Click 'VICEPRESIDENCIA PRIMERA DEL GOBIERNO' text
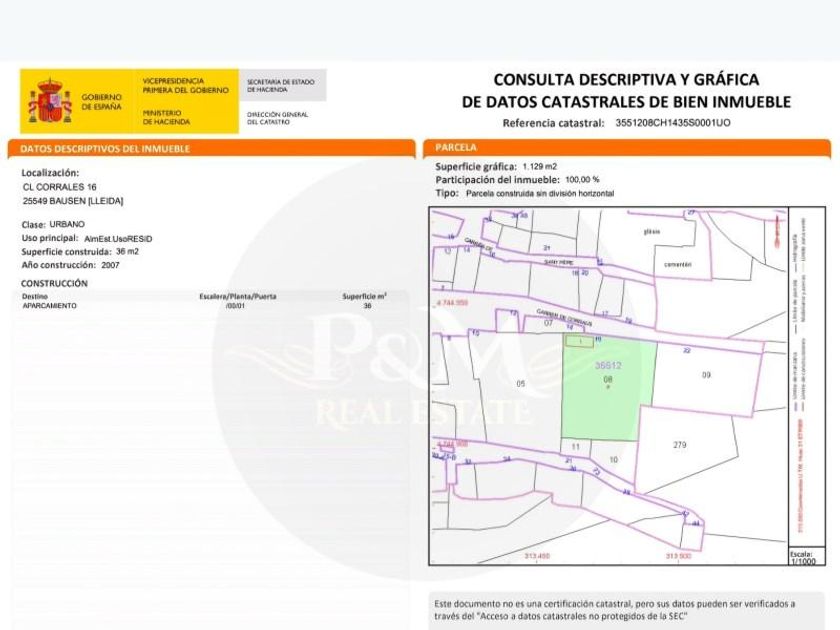Image resolution: width=840 pixels, height=630 pixels. (x=185, y=86)
